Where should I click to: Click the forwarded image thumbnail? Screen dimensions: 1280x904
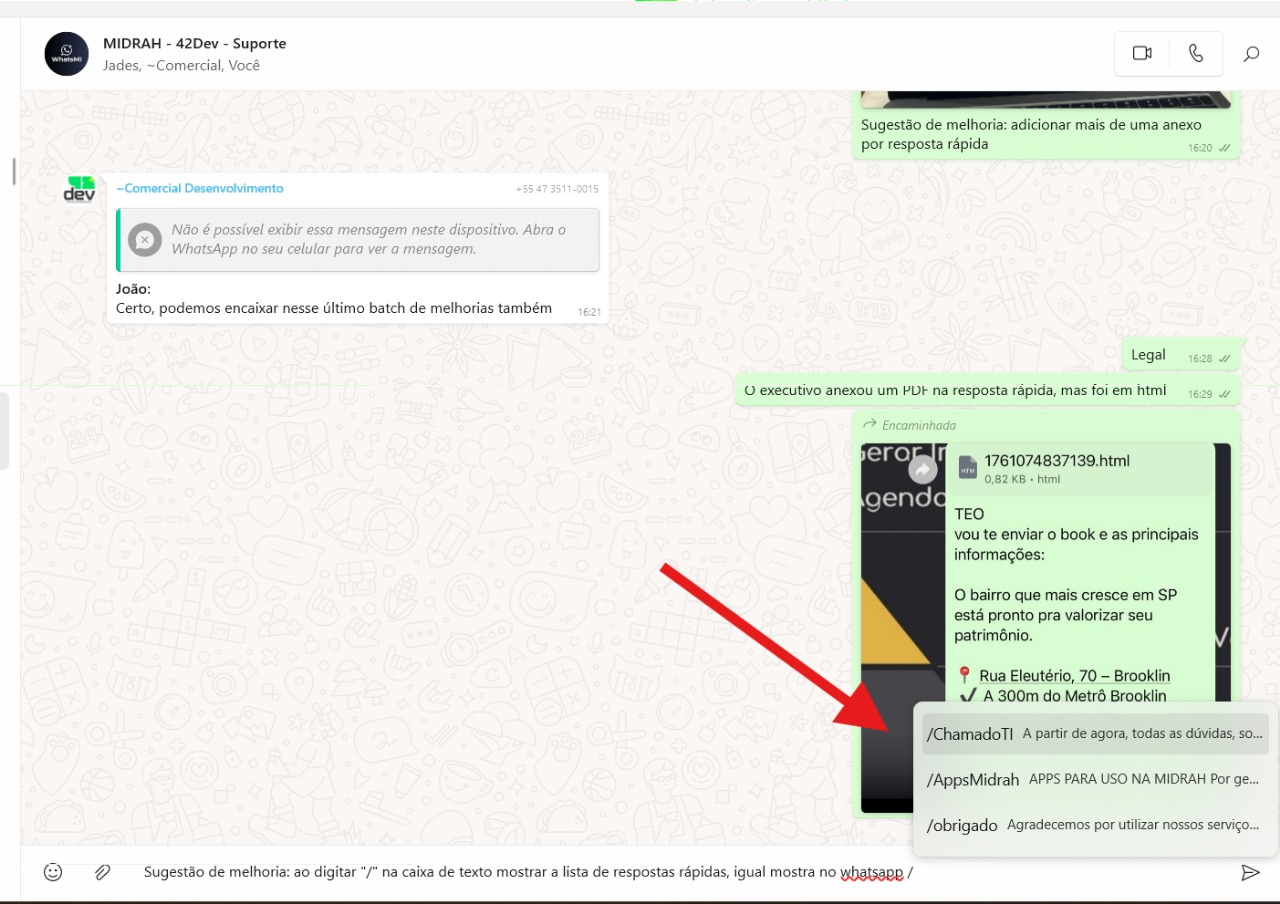tap(902, 600)
